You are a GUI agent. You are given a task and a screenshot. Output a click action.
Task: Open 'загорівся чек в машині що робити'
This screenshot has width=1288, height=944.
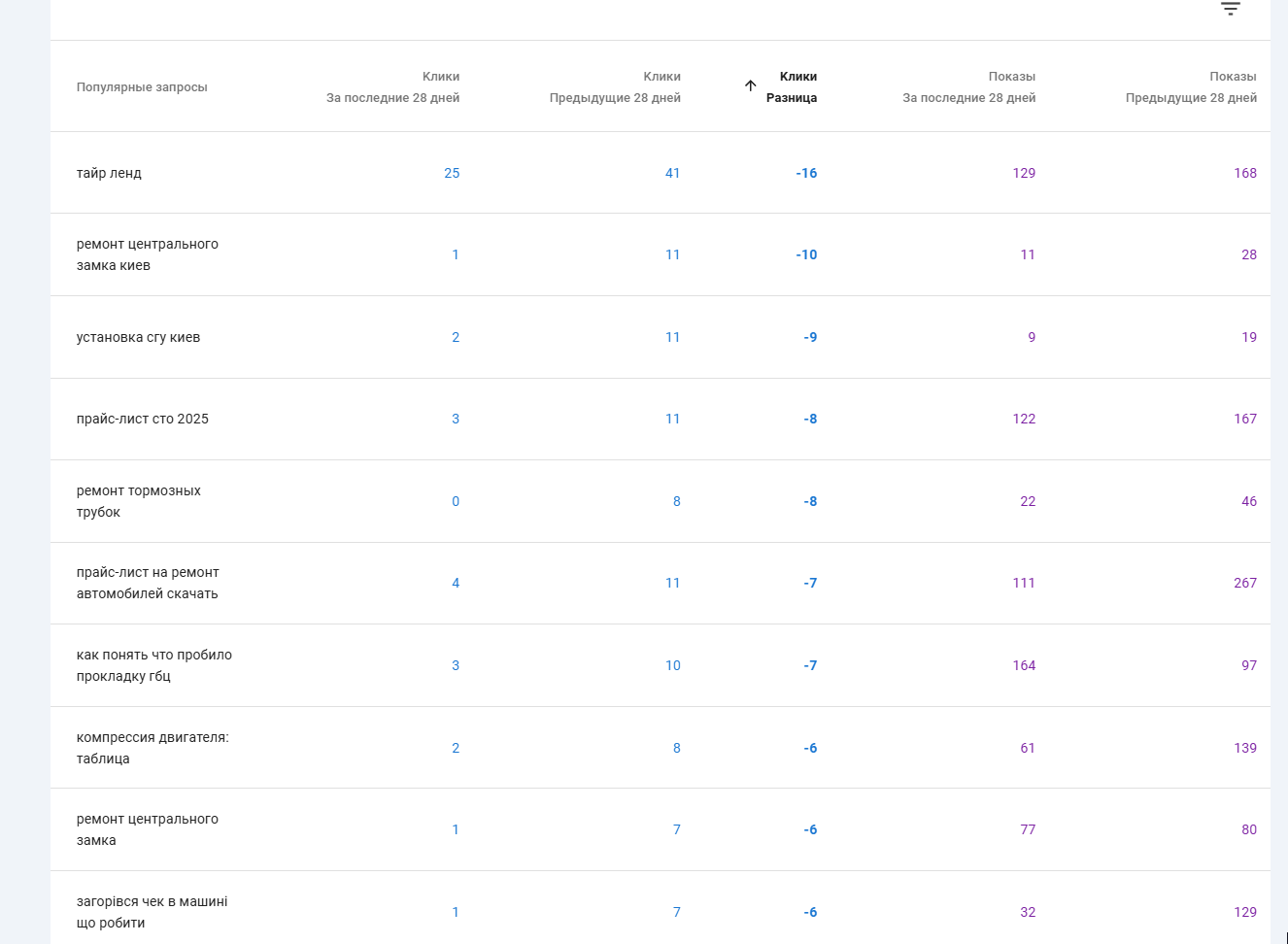152,912
